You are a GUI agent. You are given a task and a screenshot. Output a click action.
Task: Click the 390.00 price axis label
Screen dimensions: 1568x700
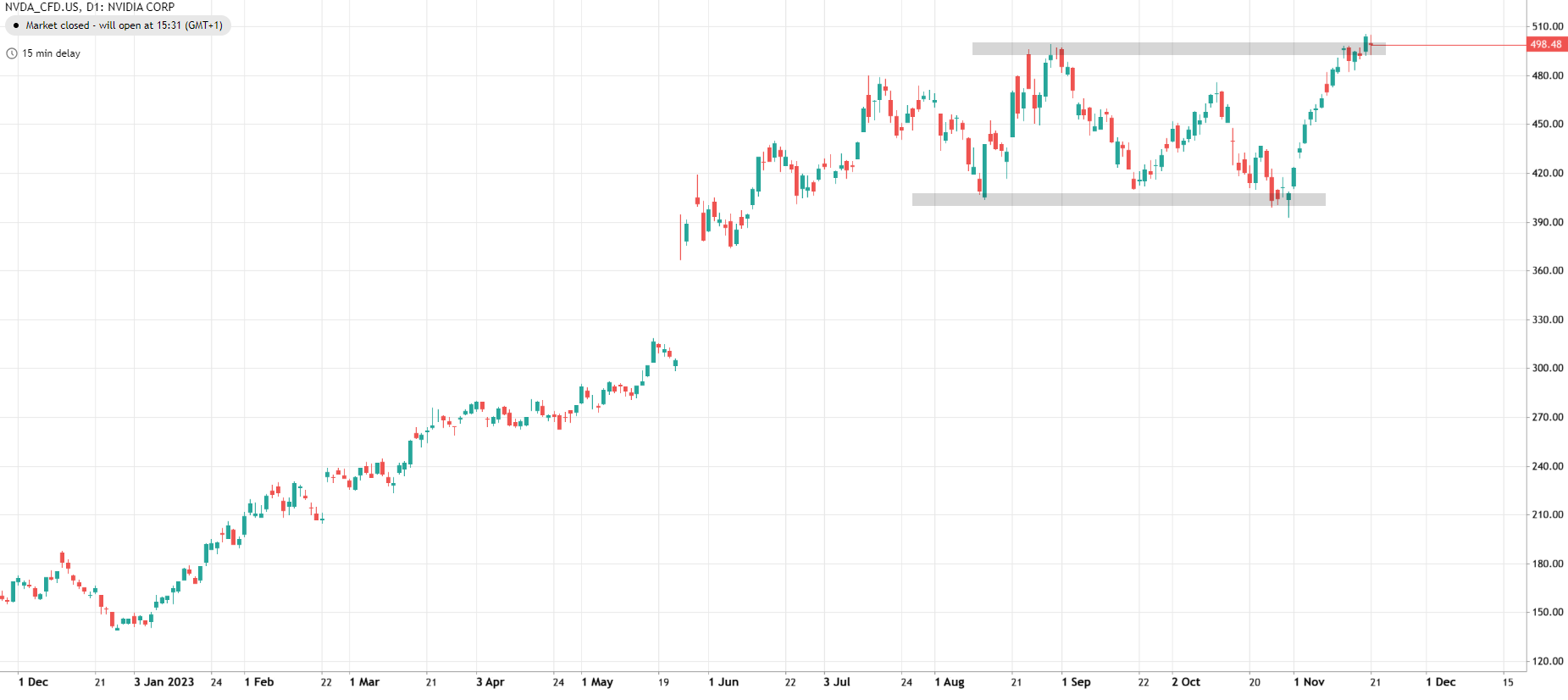click(x=1548, y=222)
